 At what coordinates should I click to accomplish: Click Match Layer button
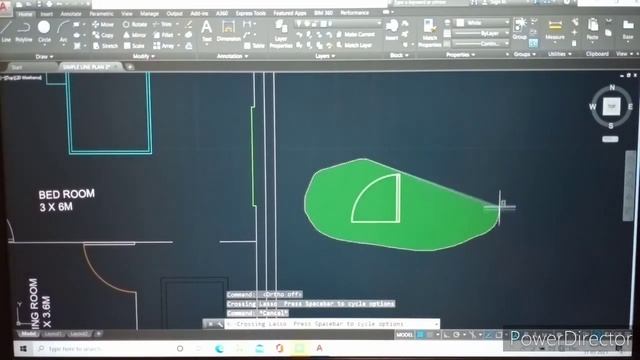pyautogui.click(x=354, y=45)
